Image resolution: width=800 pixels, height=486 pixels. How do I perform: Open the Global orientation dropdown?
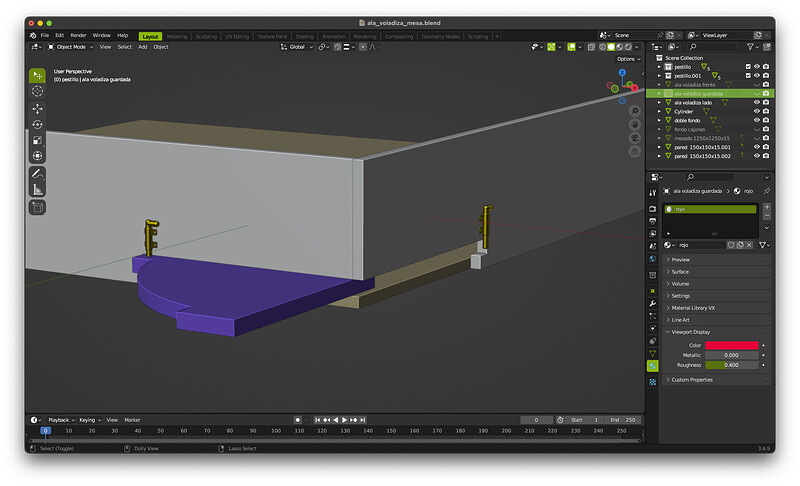pos(297,47)
